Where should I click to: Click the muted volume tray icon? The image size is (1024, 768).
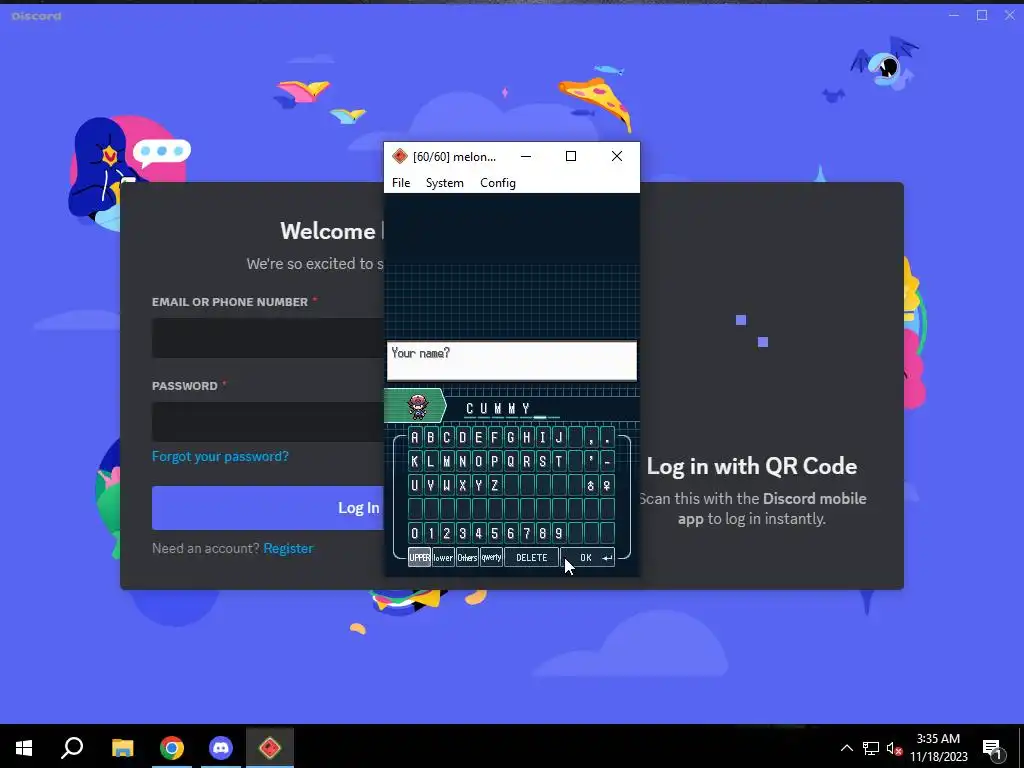[894, 748]
